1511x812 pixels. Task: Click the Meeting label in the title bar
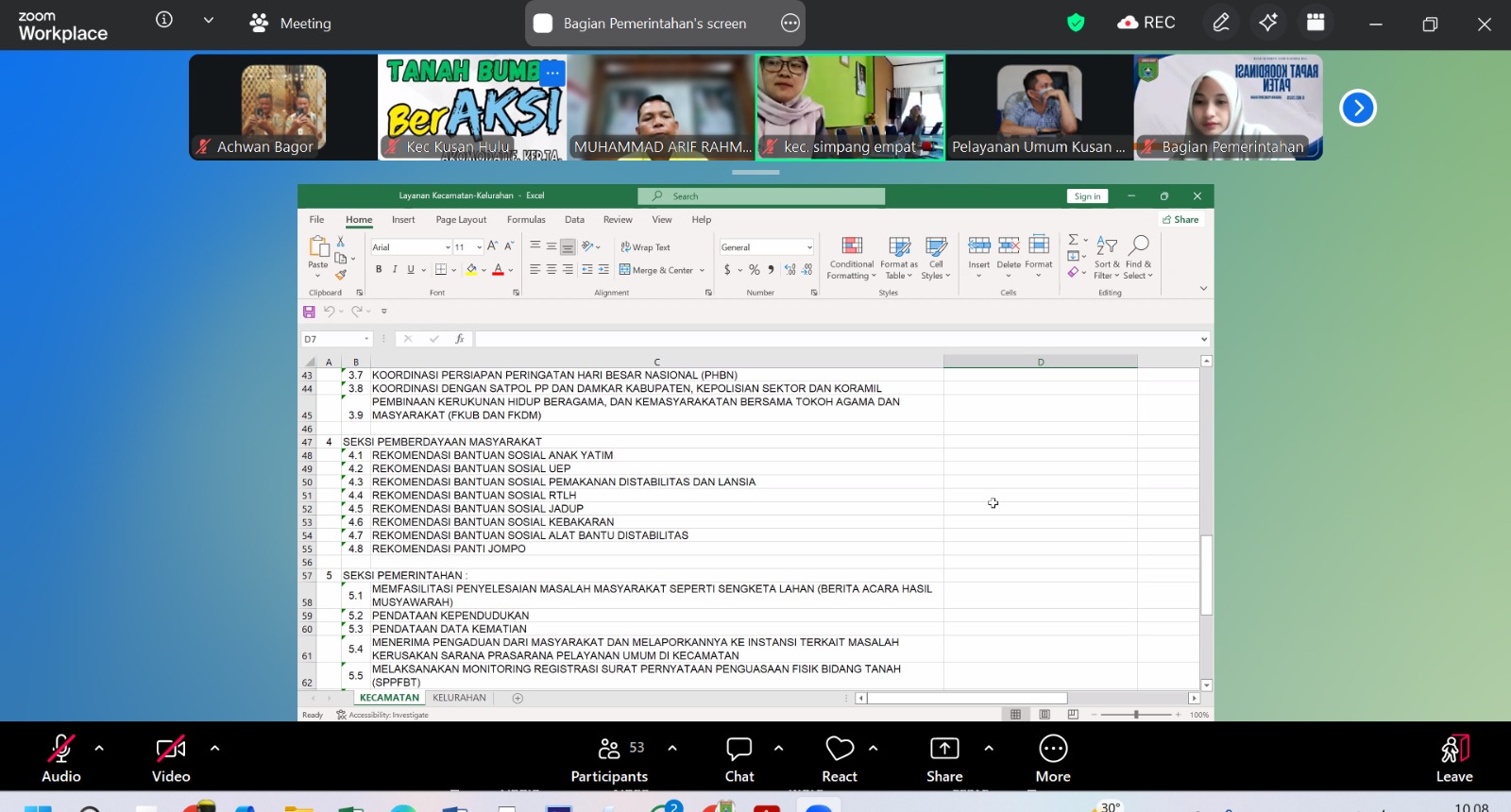(305, 24)
